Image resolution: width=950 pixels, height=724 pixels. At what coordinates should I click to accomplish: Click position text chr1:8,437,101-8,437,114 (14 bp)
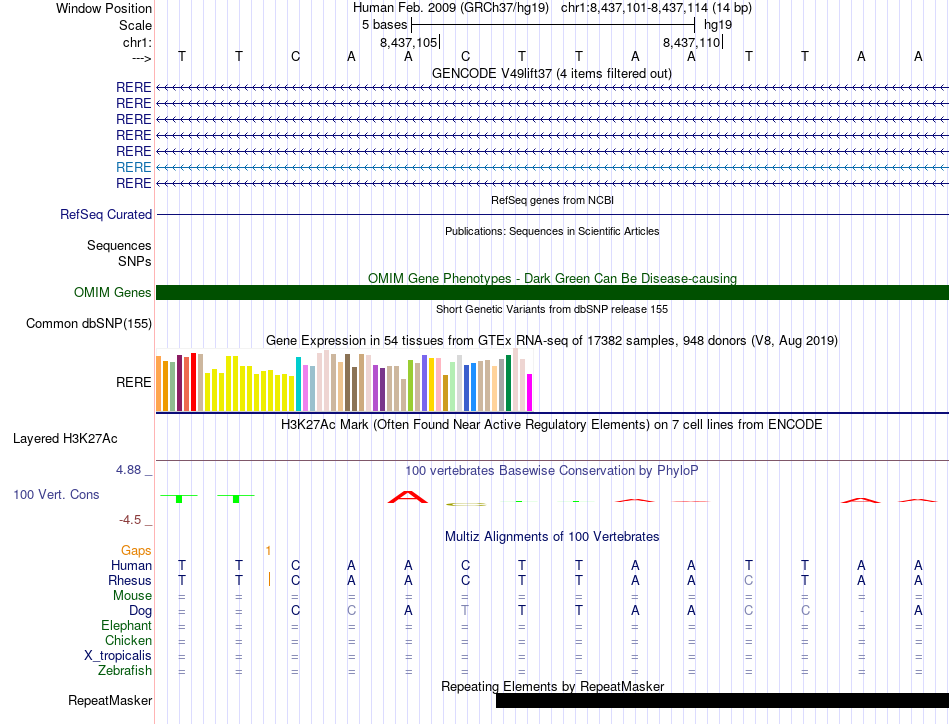(x=656, y=8)
